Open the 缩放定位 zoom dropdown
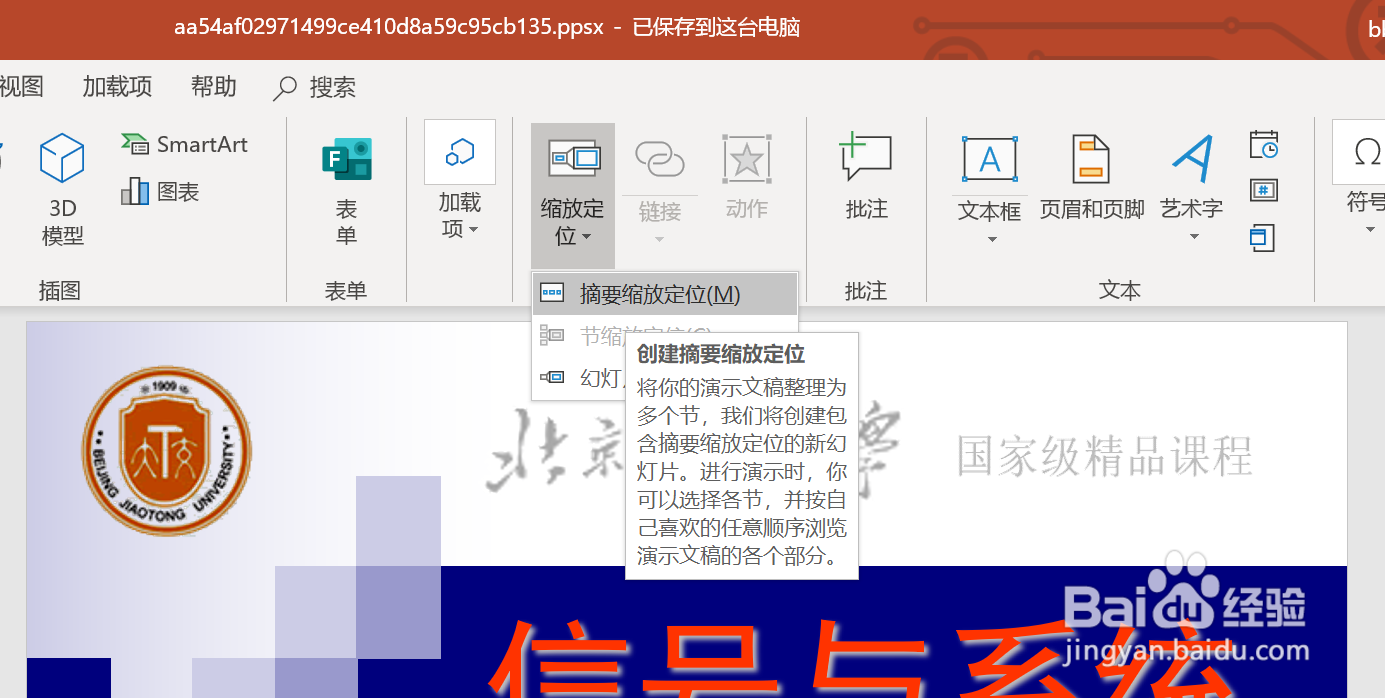 (573, 195)
